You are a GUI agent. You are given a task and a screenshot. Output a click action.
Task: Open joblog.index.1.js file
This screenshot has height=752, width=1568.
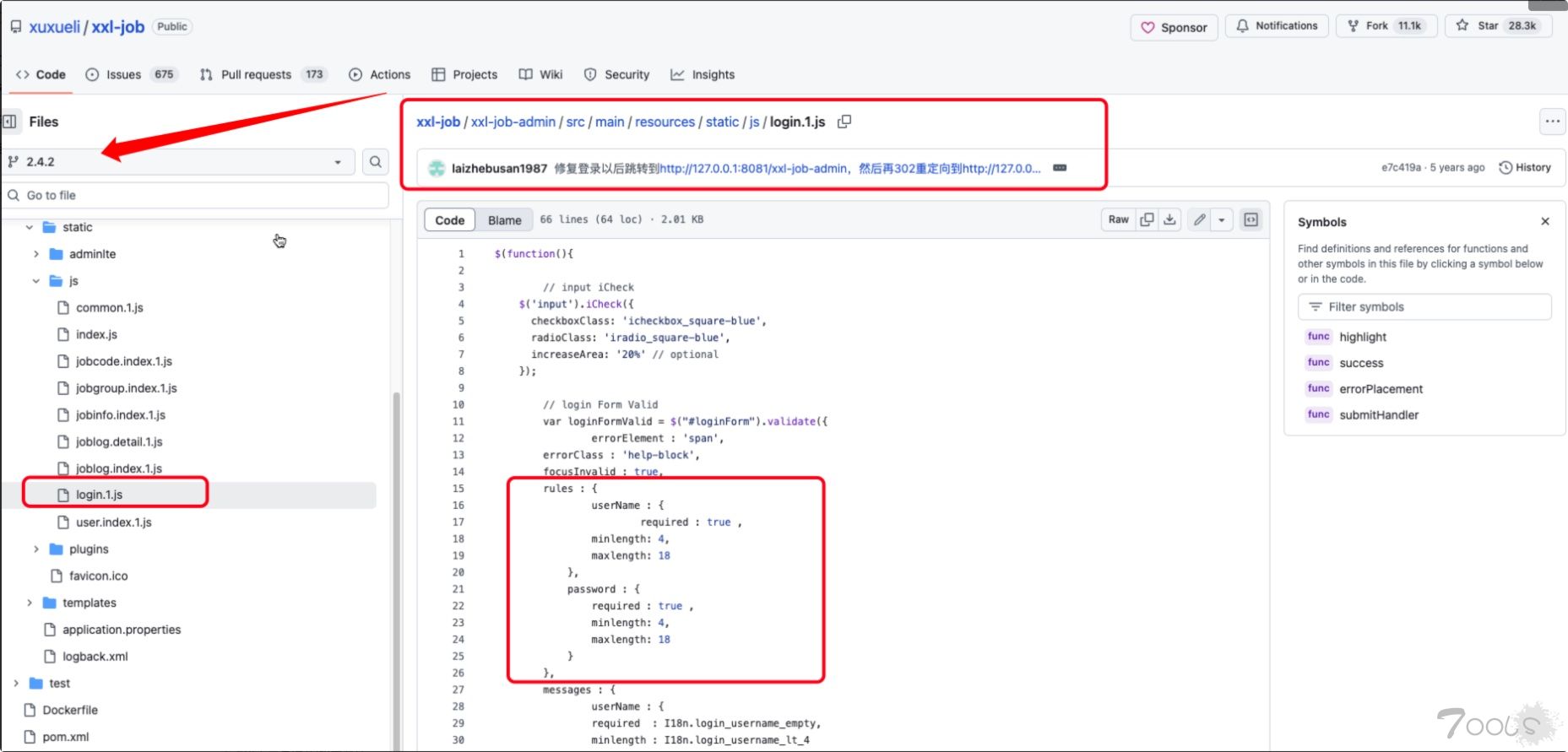[119, 468]
